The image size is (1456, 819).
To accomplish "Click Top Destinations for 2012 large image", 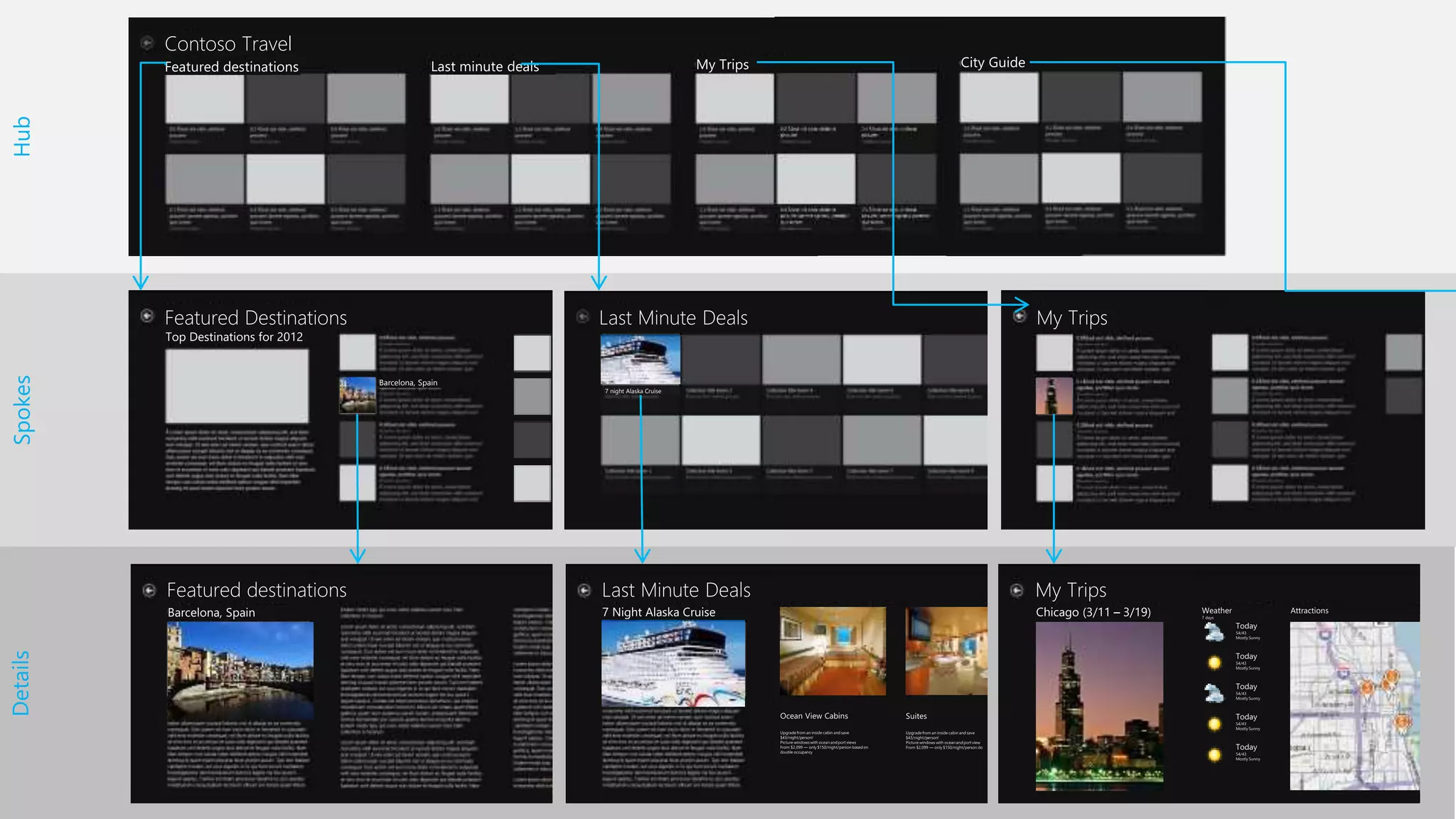I will (x=237, y=386).
